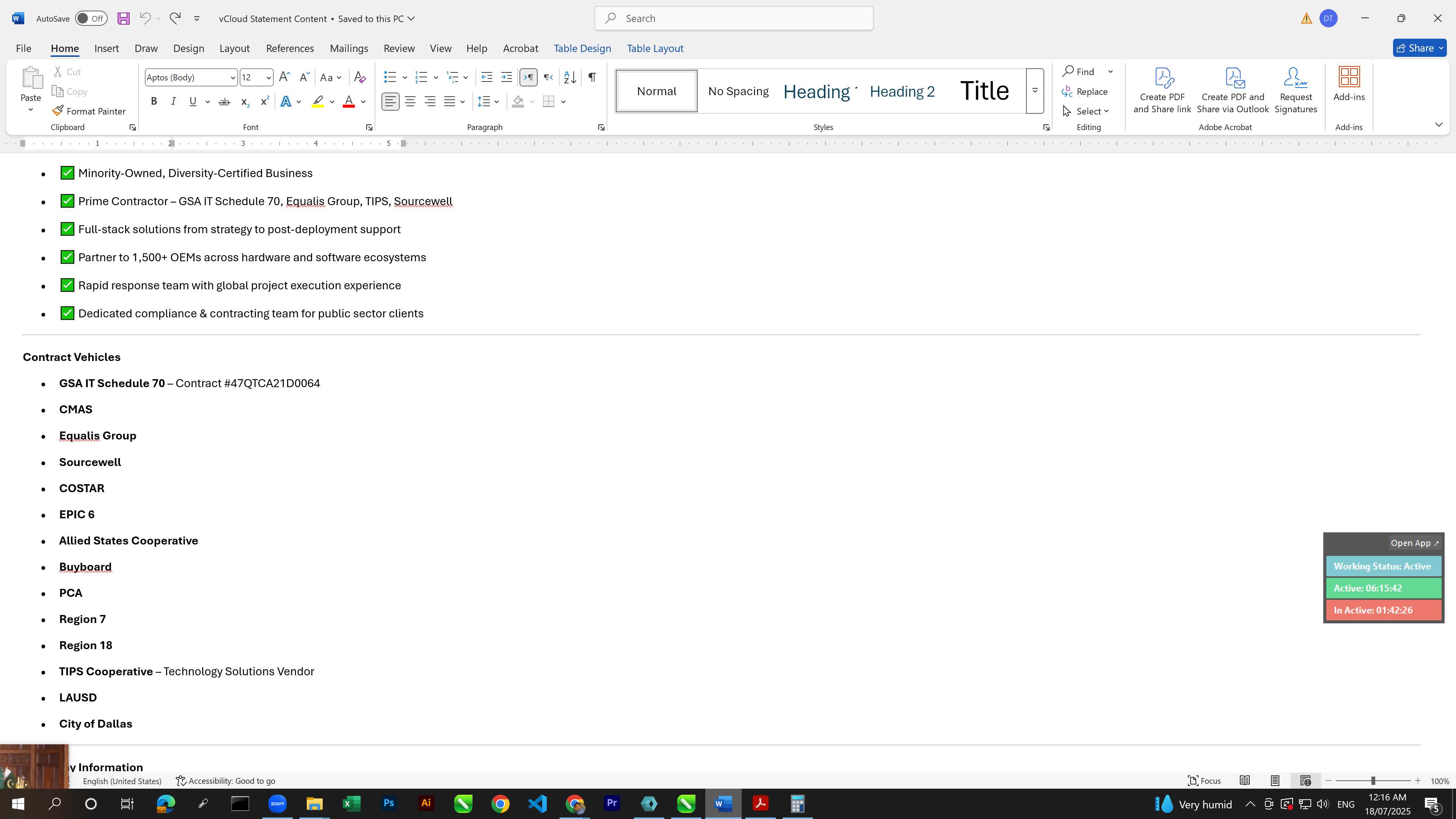Screen dimensions: 1456x819
Task: Open Focus mode from status bar
Action: point(1205,781)
